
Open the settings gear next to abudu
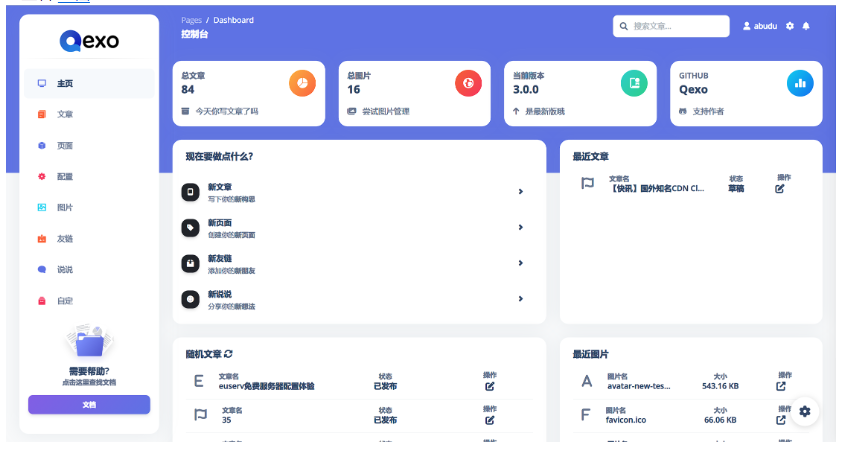click(x=790, y=26)
